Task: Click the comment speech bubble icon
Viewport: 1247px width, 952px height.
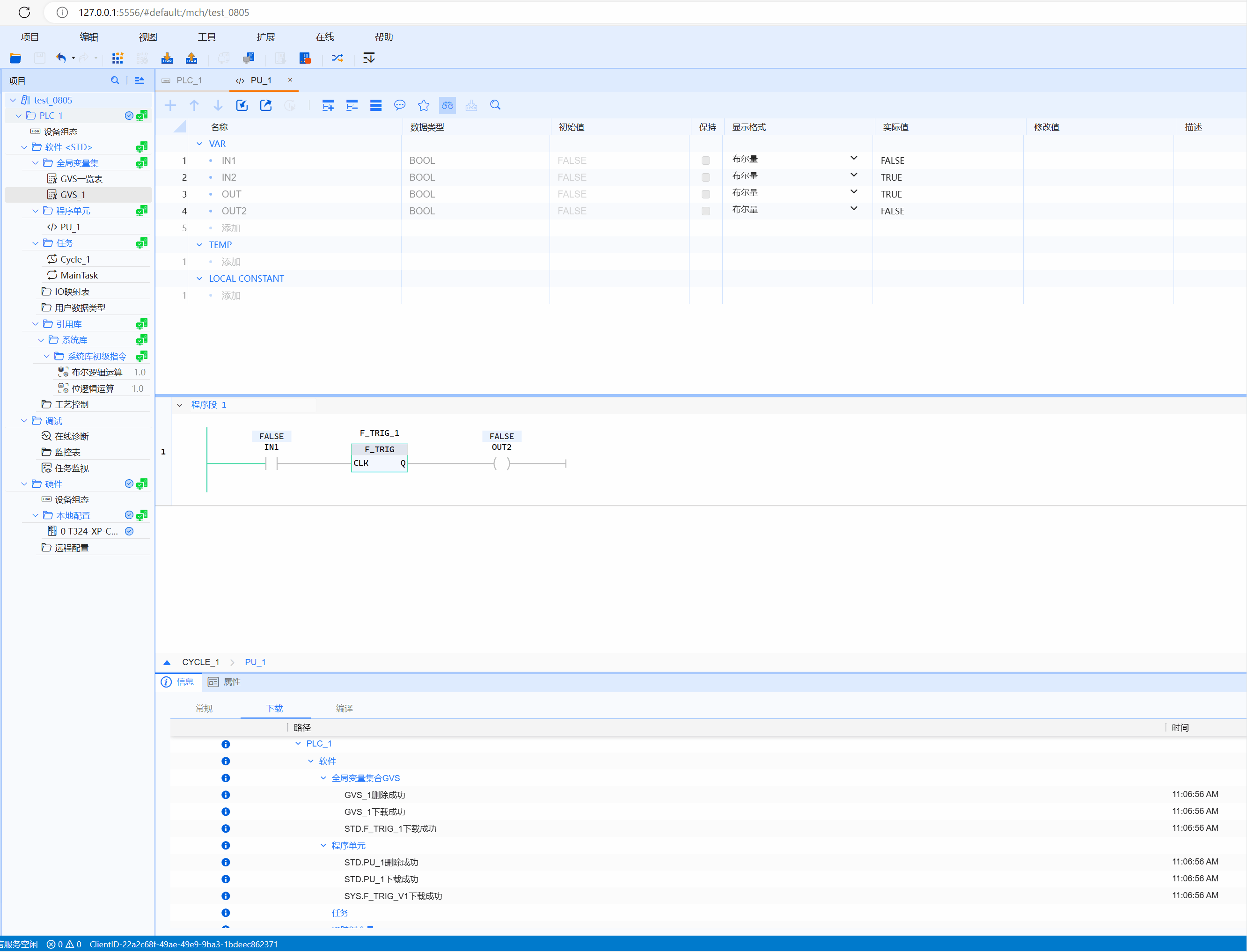Action: click(399, 105)
